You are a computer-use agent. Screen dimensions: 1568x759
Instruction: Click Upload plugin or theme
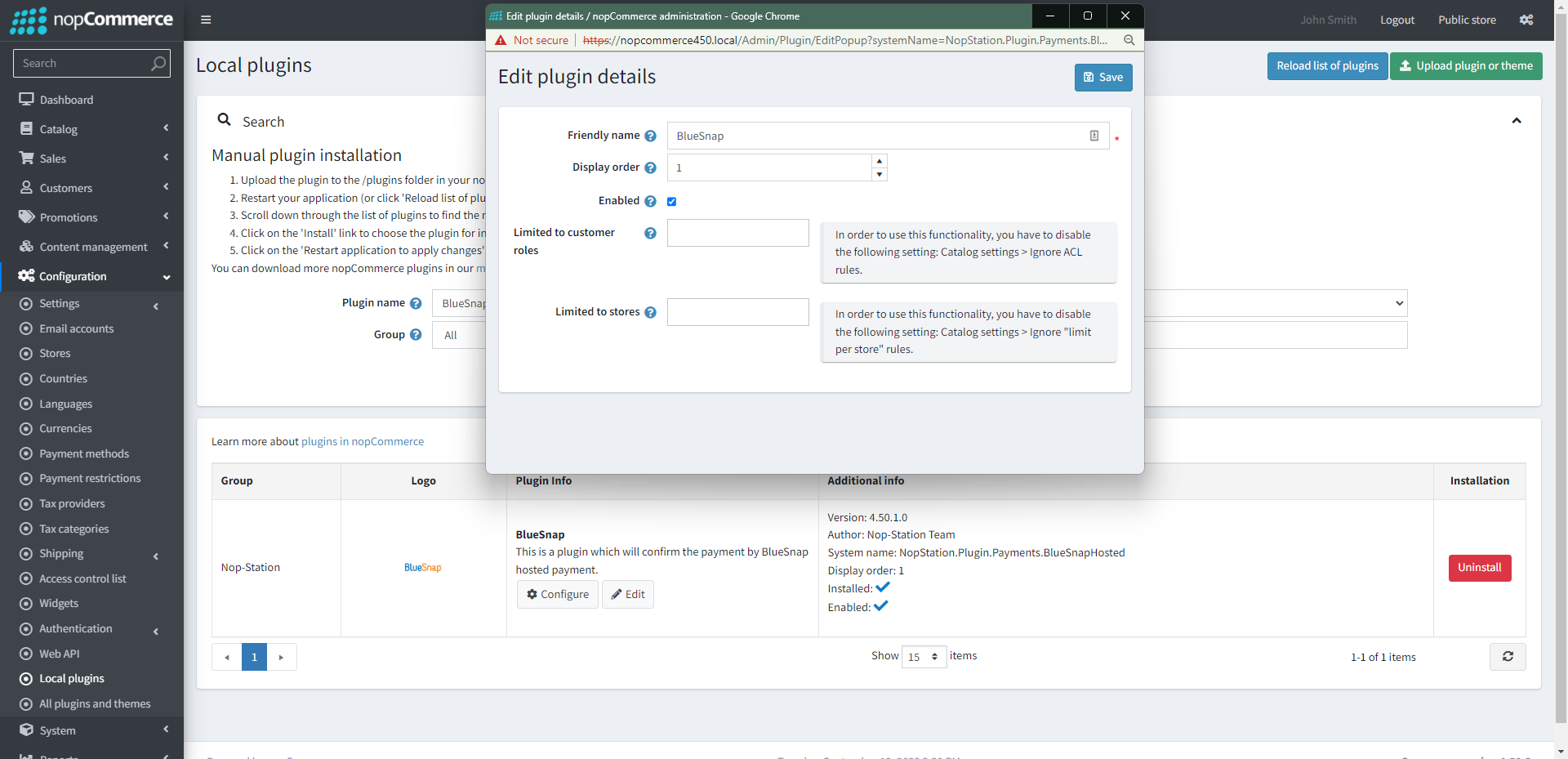[x=1466, y=66]
